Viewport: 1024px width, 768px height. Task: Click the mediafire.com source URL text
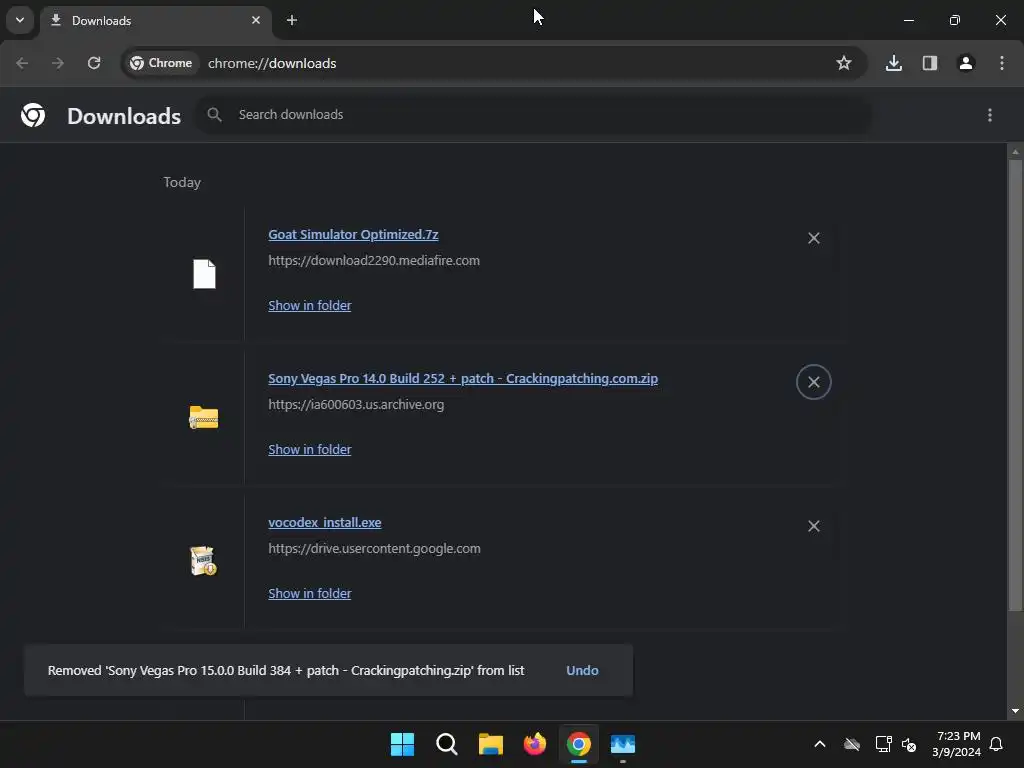click(374, 261)
